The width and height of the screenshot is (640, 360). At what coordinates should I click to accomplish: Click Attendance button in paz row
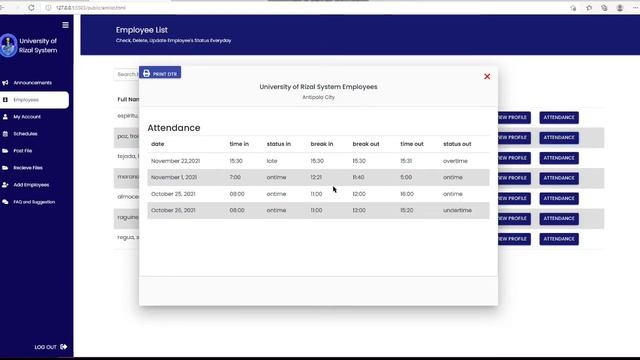(559, 138)
